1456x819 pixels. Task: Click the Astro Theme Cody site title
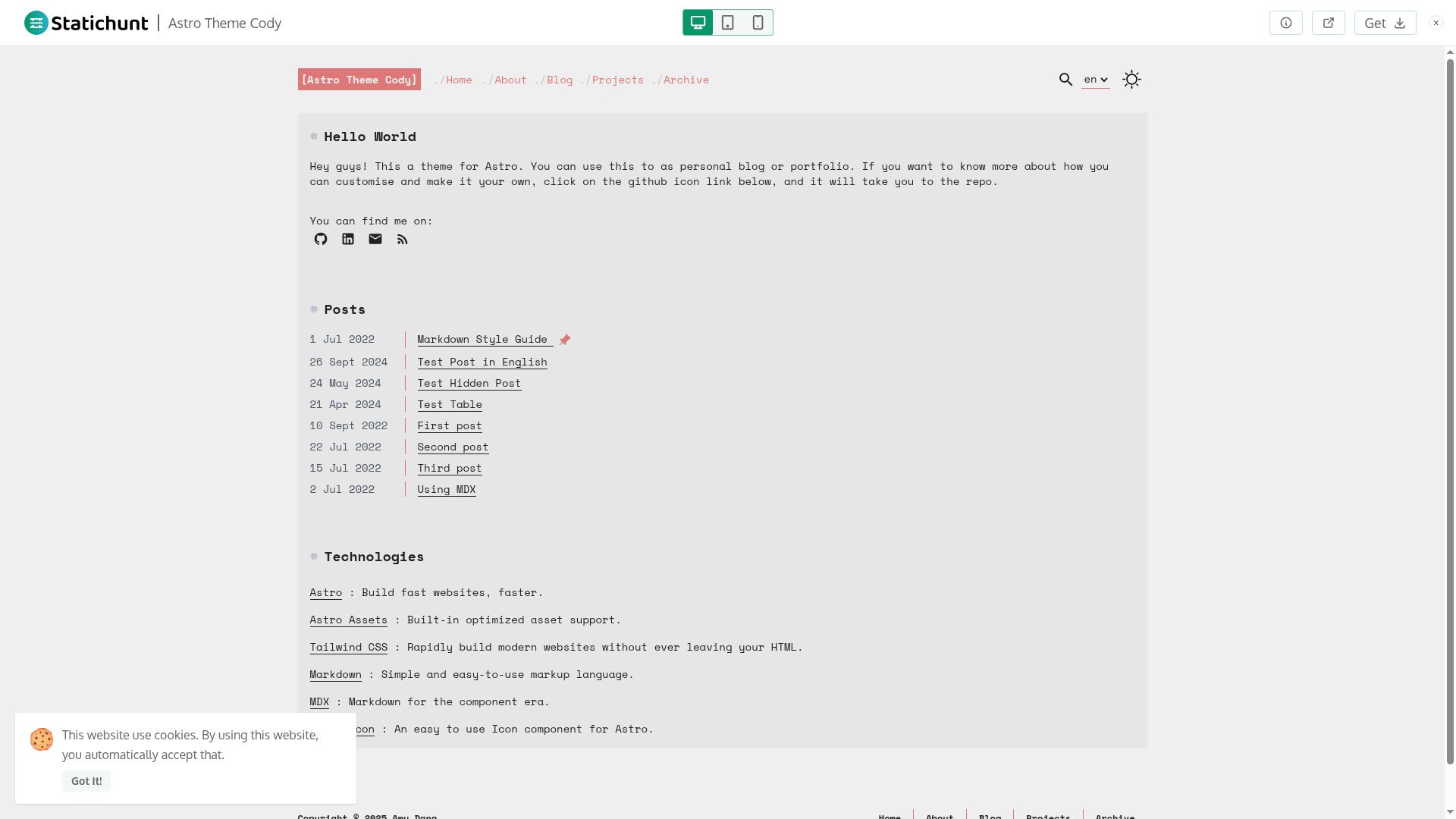pos(359,80)
